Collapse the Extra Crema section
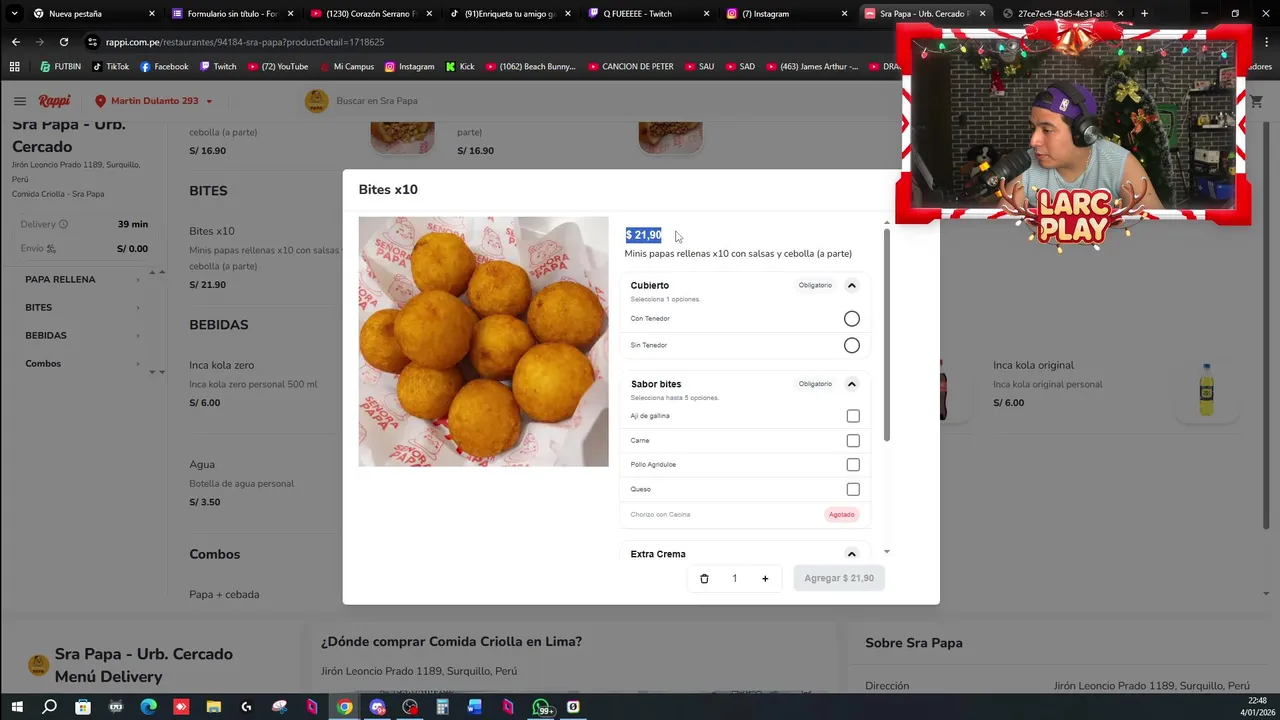The width and height of the screenshot is (1280, 720). pyautogui.click(x=852, y=554)
